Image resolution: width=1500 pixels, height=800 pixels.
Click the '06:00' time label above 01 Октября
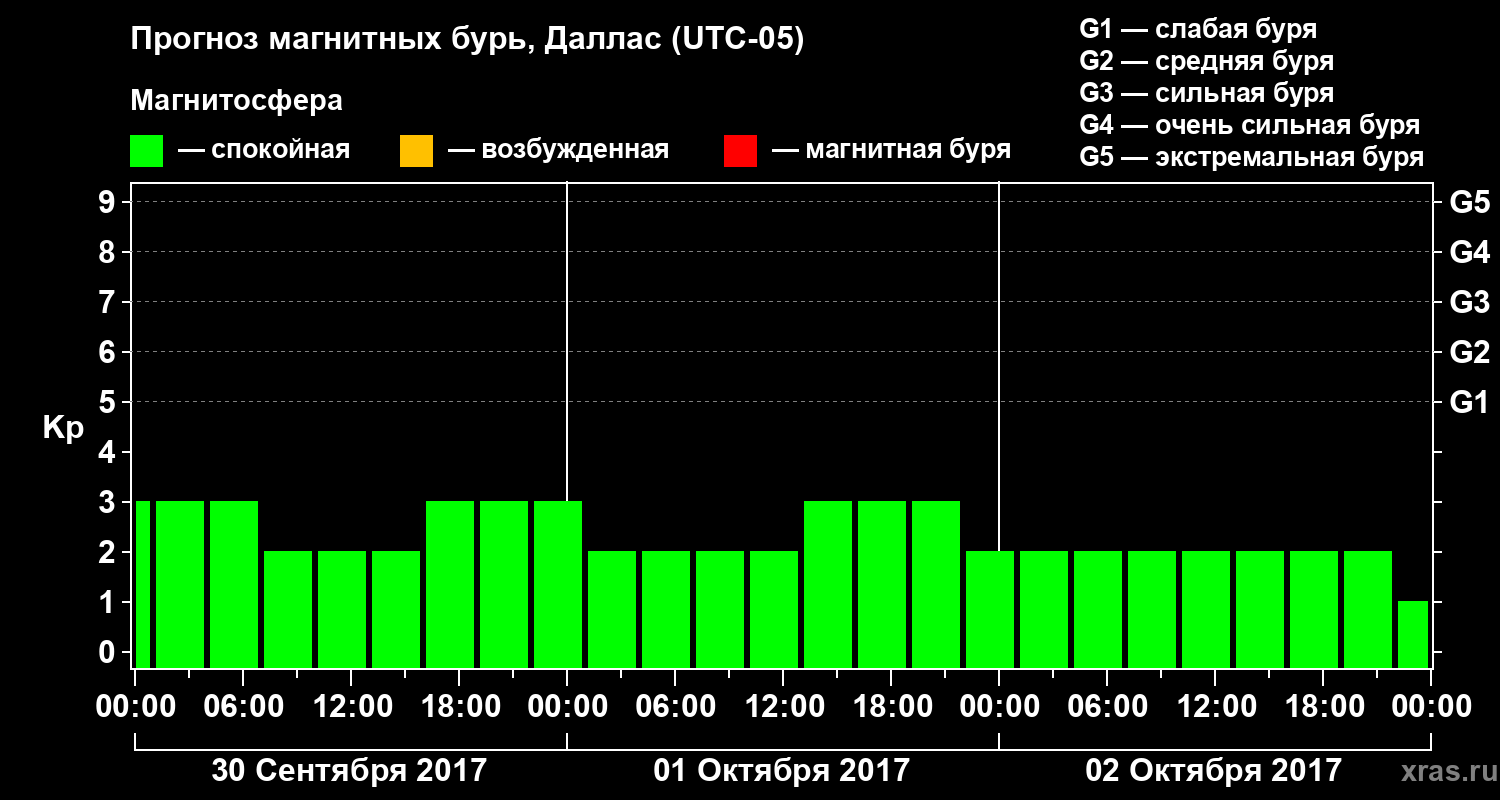[676, 707]
